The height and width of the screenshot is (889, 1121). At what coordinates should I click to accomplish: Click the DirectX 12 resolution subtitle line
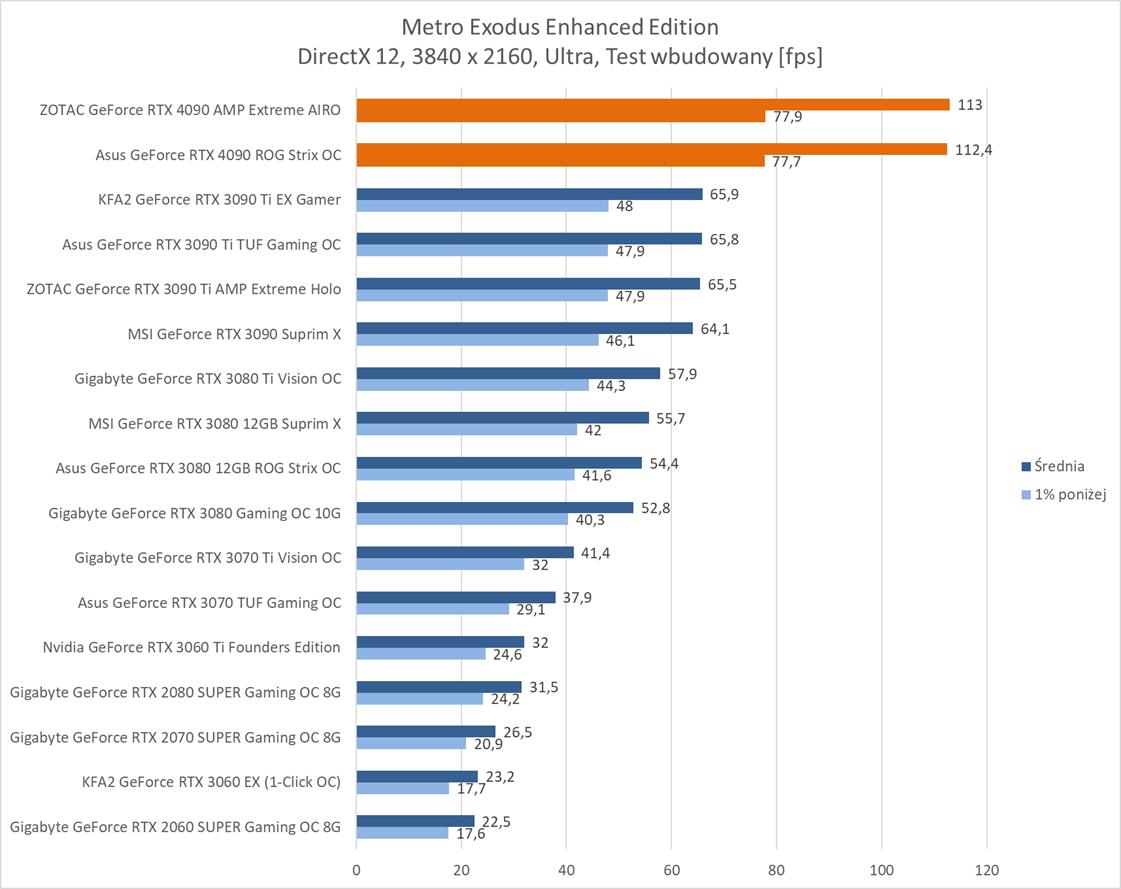560,57
